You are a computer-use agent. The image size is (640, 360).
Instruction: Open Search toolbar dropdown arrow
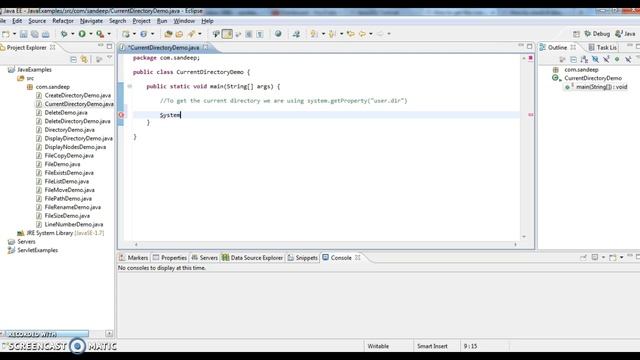200,34
